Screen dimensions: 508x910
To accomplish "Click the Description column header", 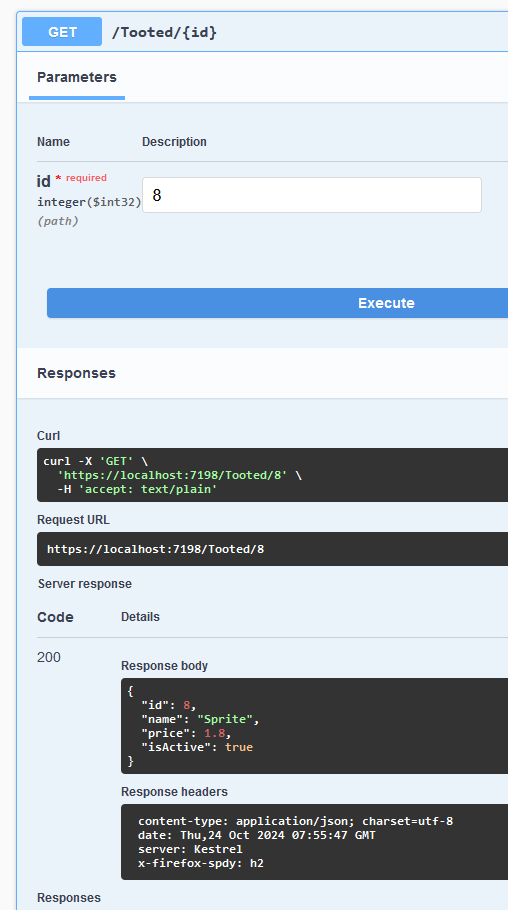I will point(174,142).
